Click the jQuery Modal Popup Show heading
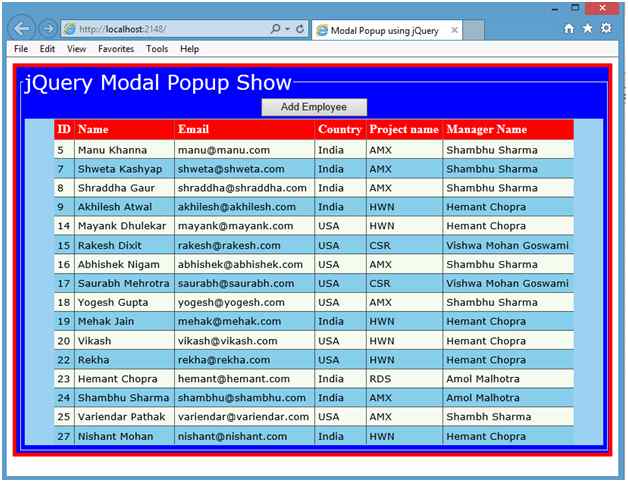This screenshot has height=482, width=628. click(x=158, y=83)
